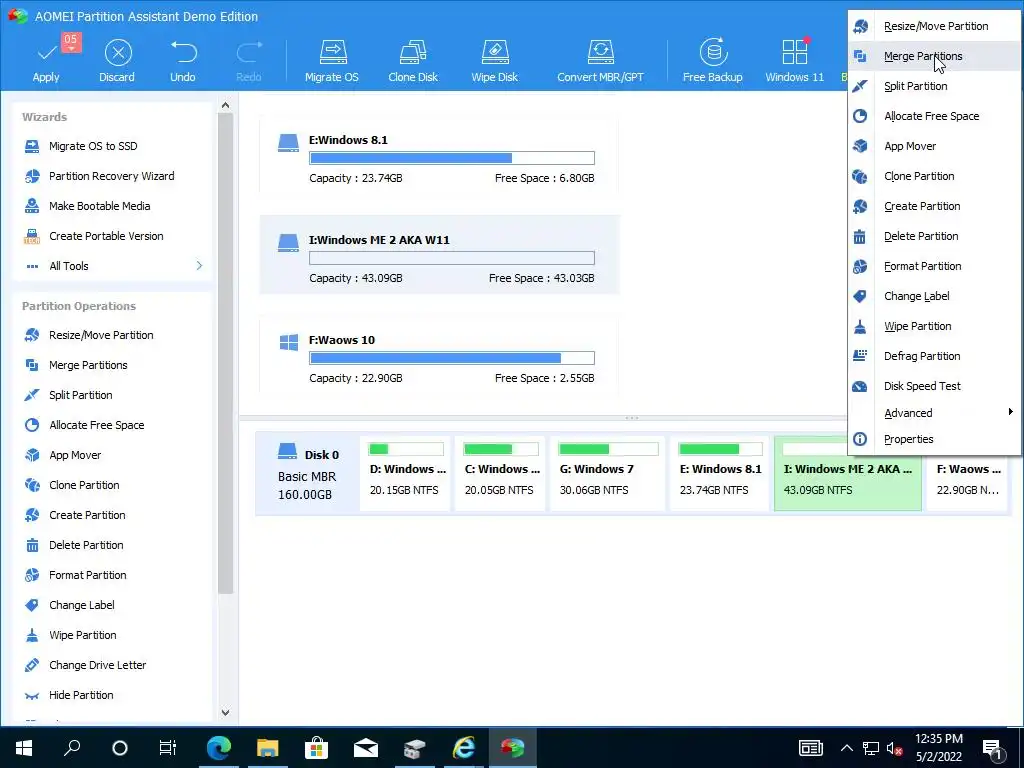Open Internet Explorer from taskbar

click(463, 748)
